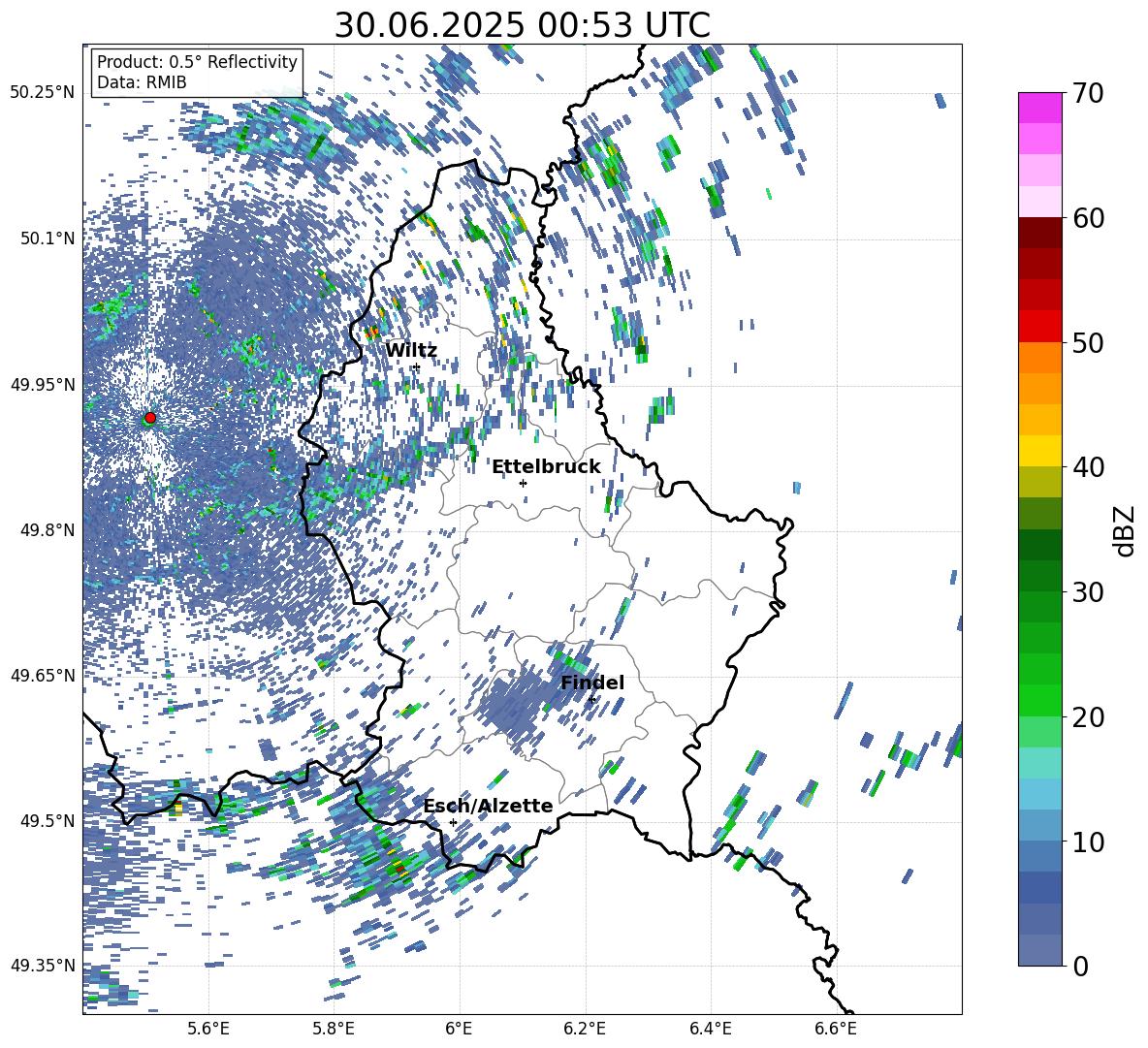Click the 50.1°N latitude label
The image size is (1148, 1048).
tap(47, 238)
